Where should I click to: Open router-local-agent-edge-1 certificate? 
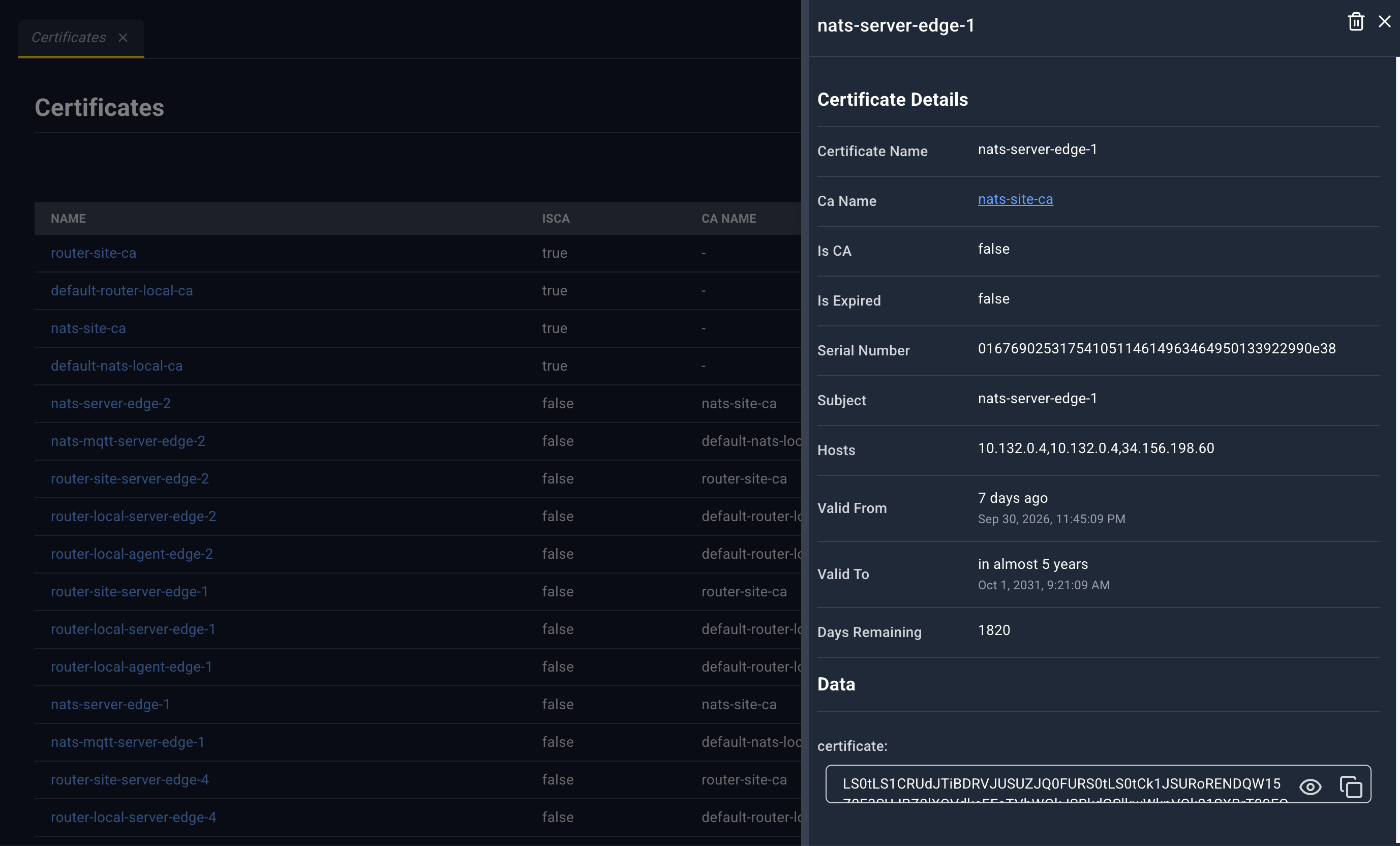pyautogui.click(x=131, y=667)
